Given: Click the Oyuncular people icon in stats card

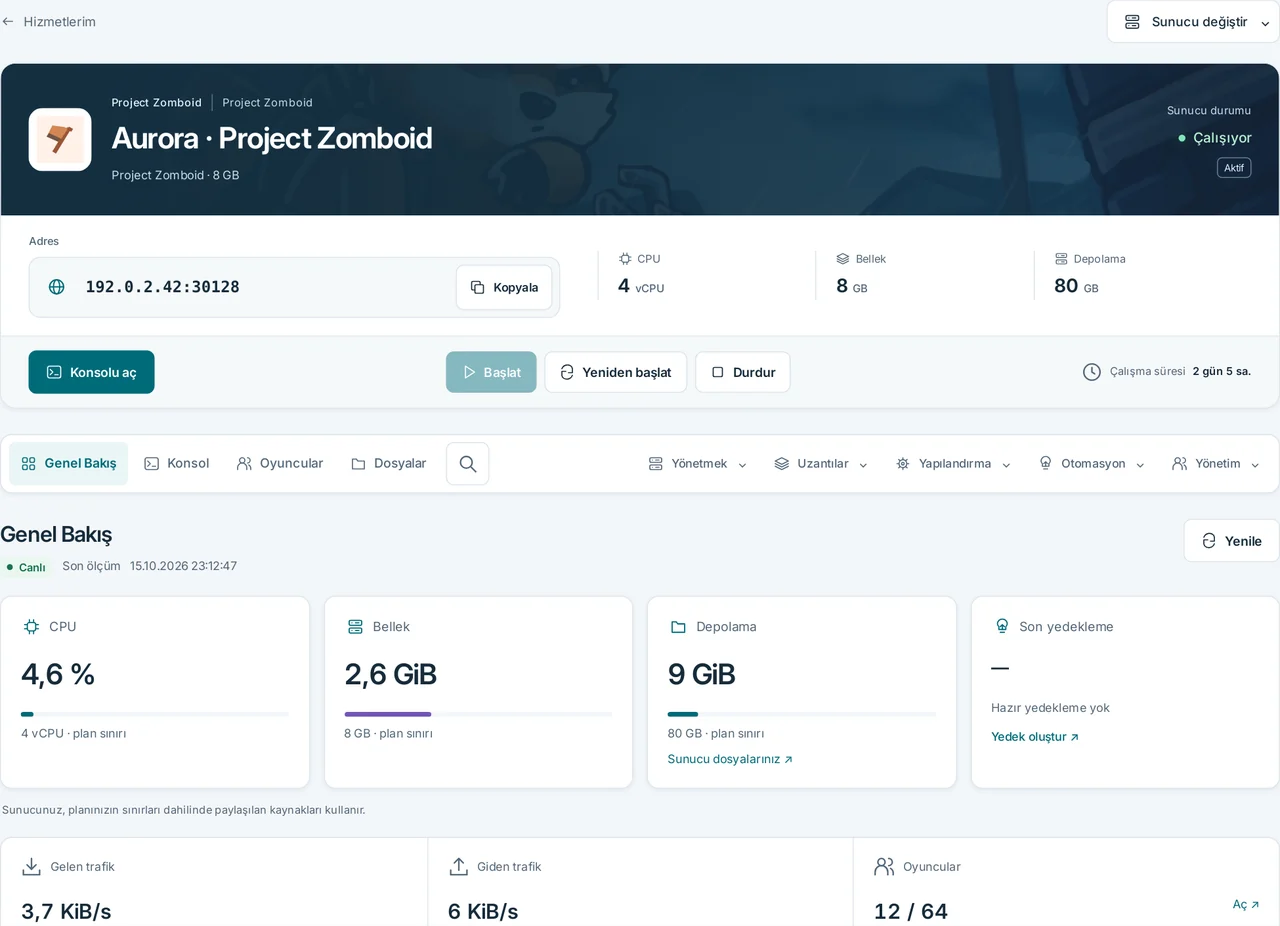Looking at the screenshot, I should point(884,866).
